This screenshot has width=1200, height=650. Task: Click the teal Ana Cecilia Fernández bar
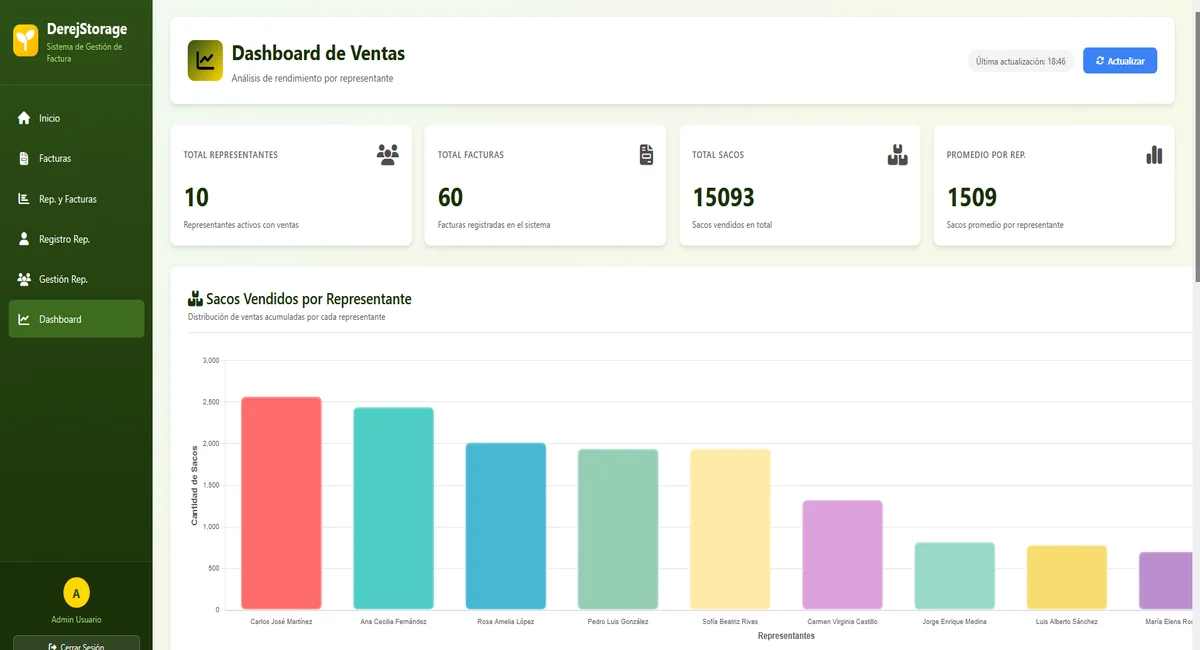pyautogui.click(x=393, y=508)
